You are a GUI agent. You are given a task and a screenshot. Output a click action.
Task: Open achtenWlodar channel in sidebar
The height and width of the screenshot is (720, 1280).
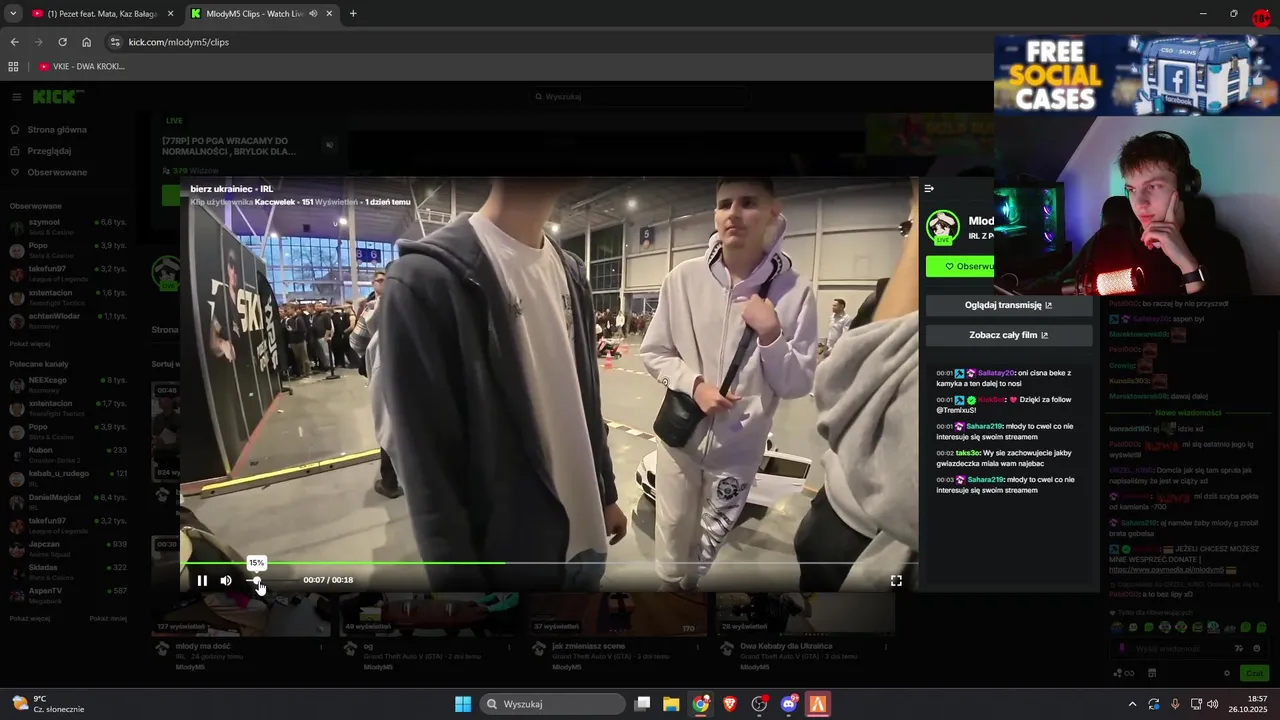click(68, 320)
